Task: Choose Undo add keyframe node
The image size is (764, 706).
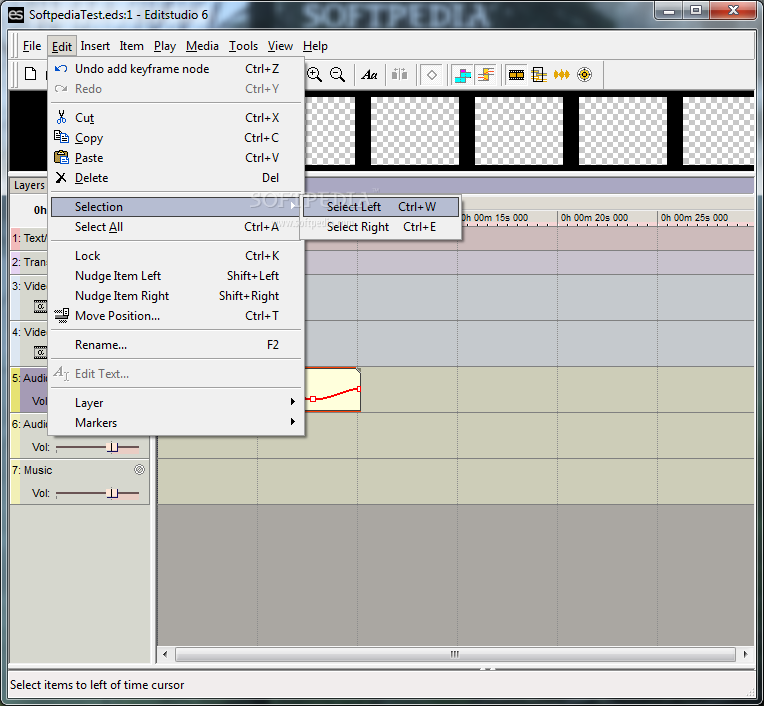Action: [x=176, y=69]
